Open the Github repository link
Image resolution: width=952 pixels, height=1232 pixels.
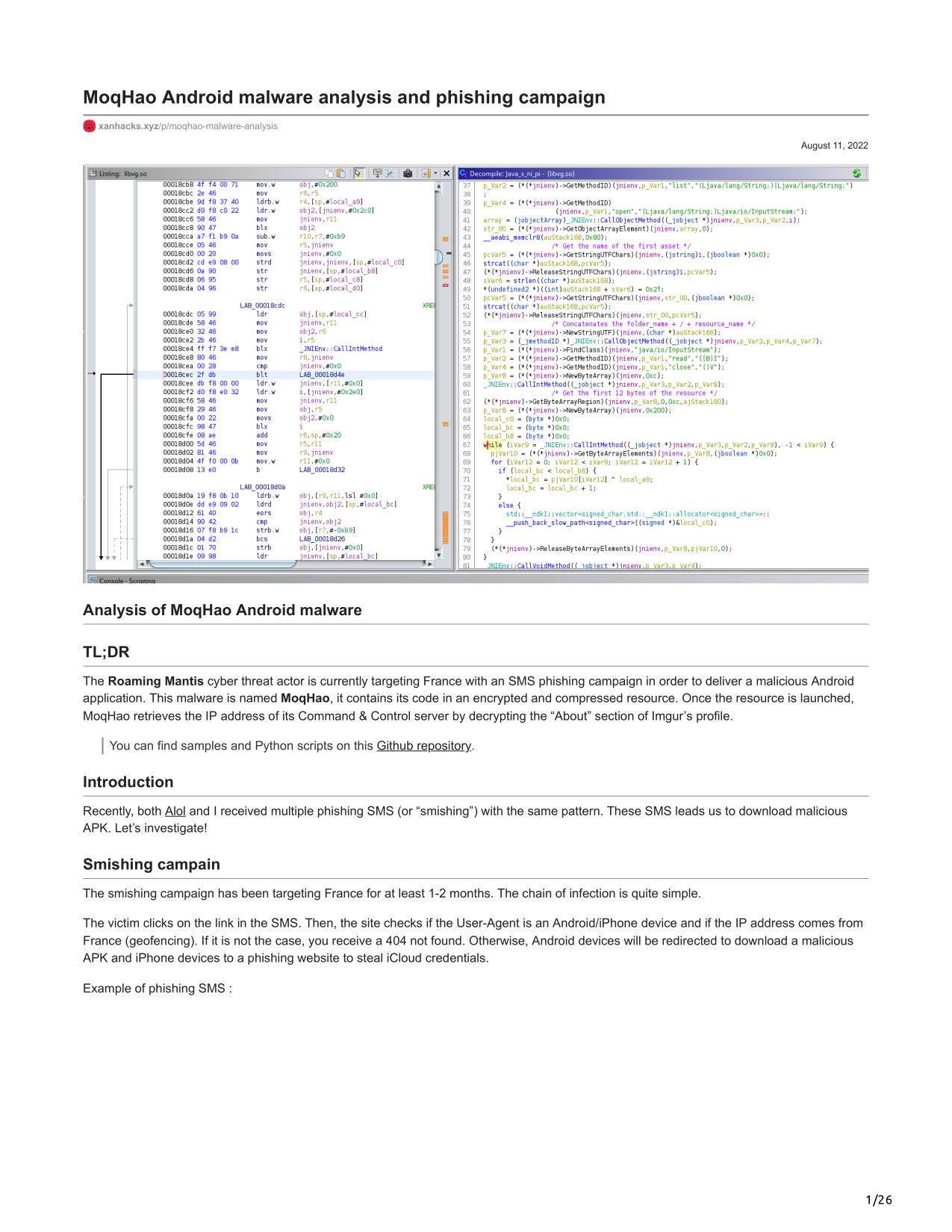(x=424, y=745)
